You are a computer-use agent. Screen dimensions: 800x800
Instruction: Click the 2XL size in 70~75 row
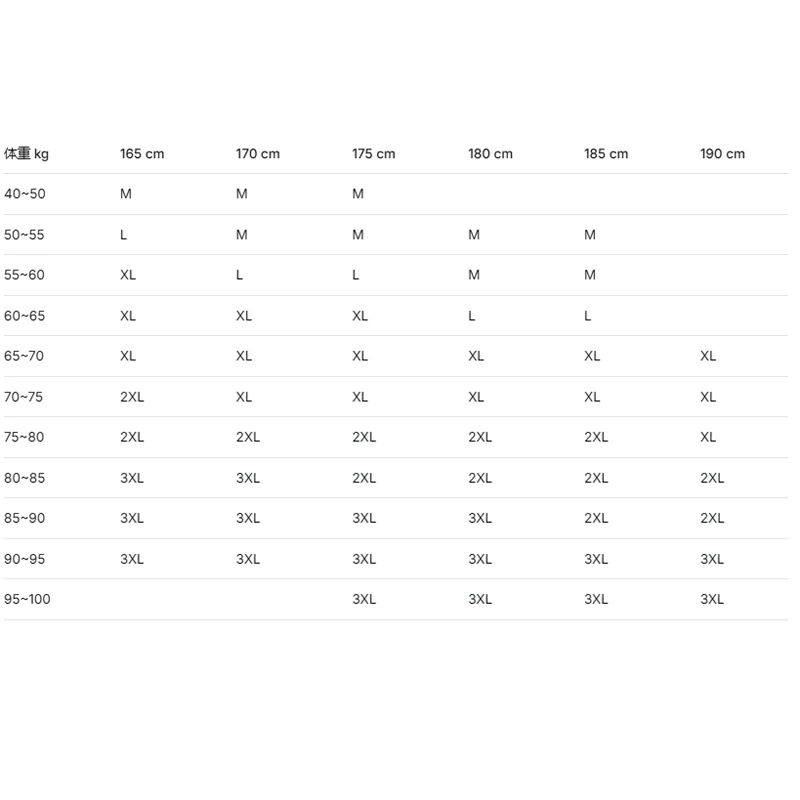tap(132, 397)
